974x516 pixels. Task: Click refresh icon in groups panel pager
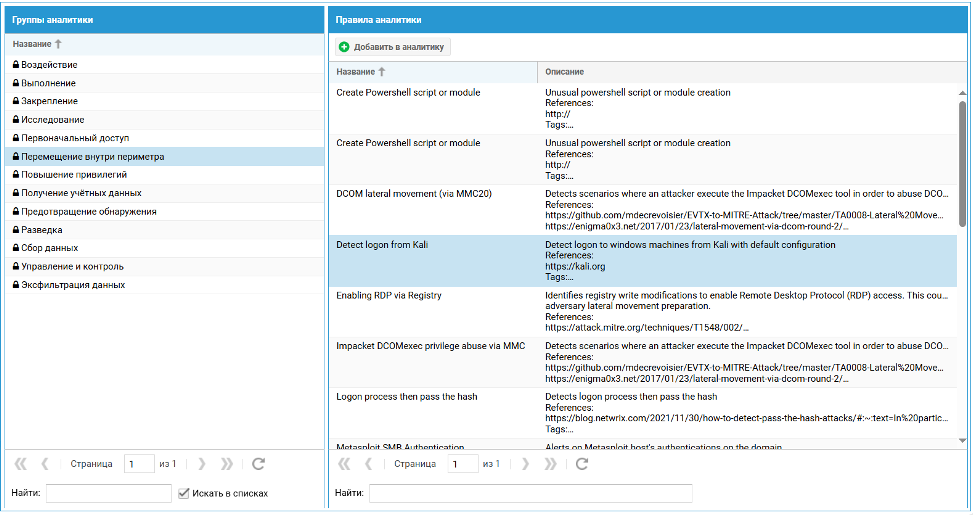(x=258, y=464)
